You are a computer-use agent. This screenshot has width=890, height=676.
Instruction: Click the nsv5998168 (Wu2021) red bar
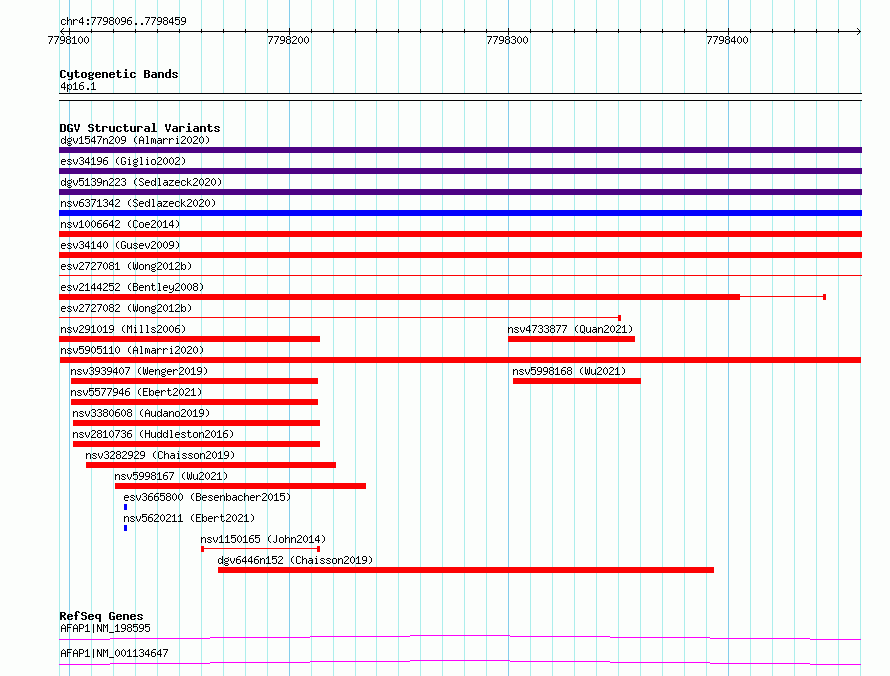(x=577, y=381)
